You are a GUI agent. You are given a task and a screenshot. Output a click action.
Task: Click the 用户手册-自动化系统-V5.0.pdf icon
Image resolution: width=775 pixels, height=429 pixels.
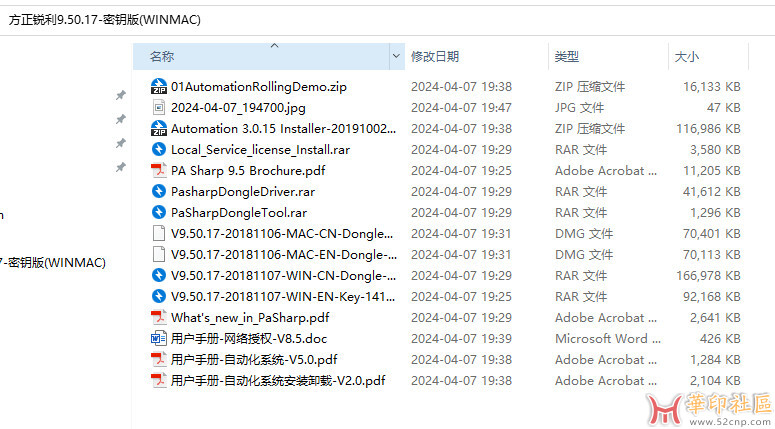point(159,359)
